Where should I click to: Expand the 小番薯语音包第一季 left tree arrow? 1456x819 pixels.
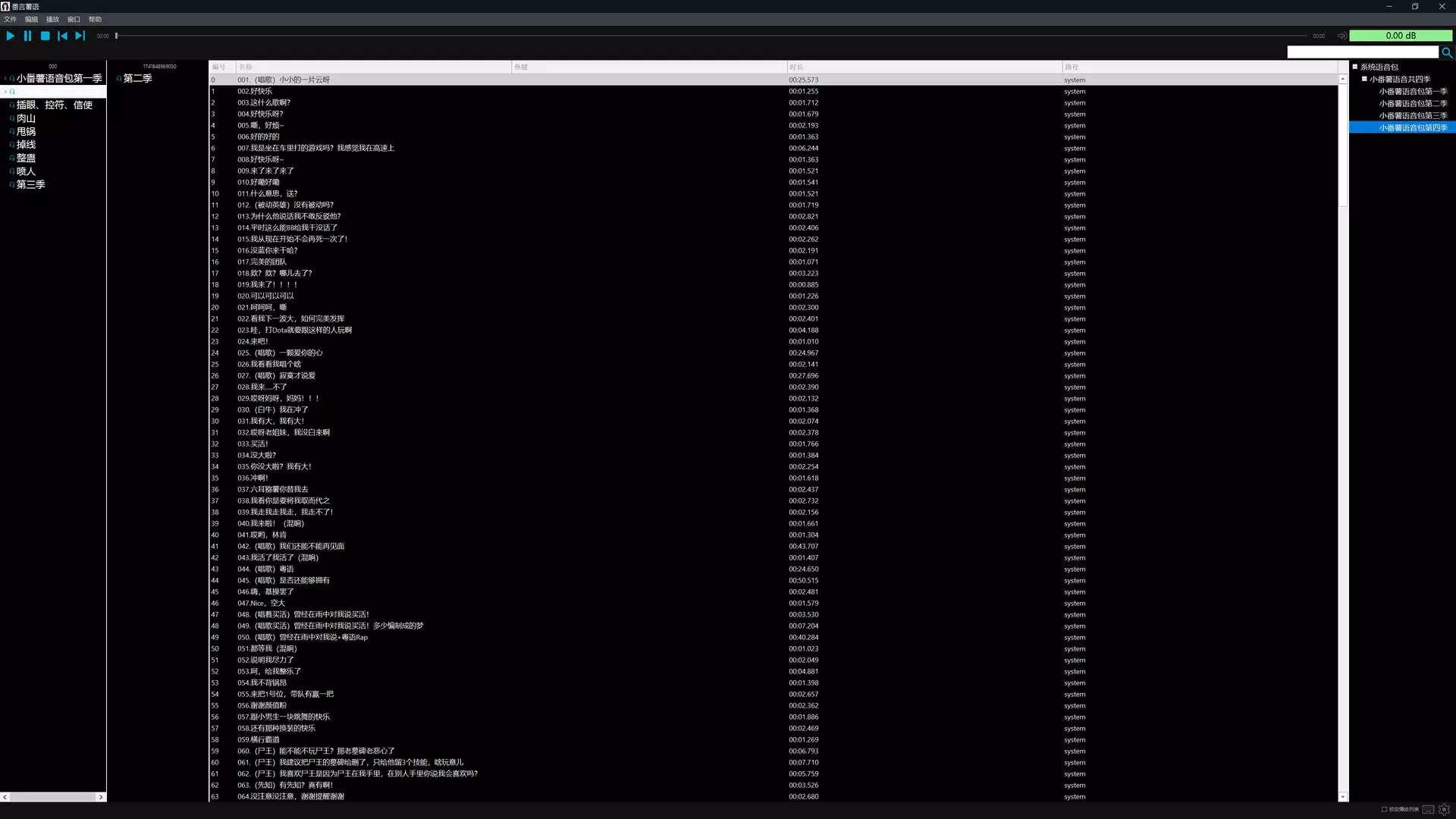coord(5,79)
